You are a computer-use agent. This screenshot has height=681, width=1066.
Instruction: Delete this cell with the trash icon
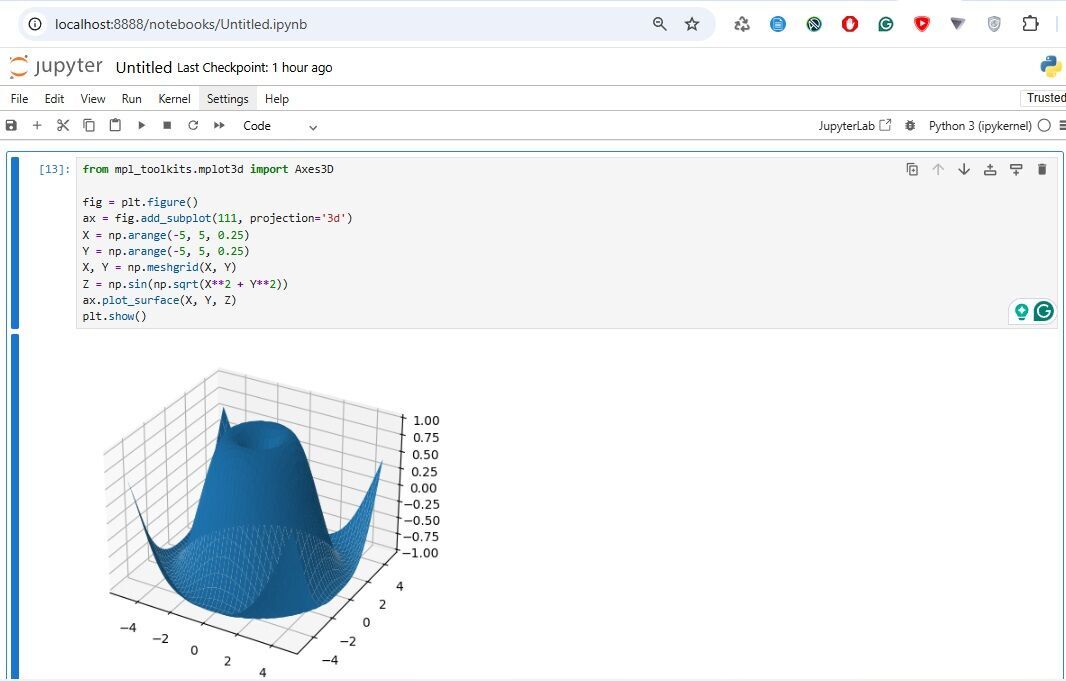coord(1042,170)
